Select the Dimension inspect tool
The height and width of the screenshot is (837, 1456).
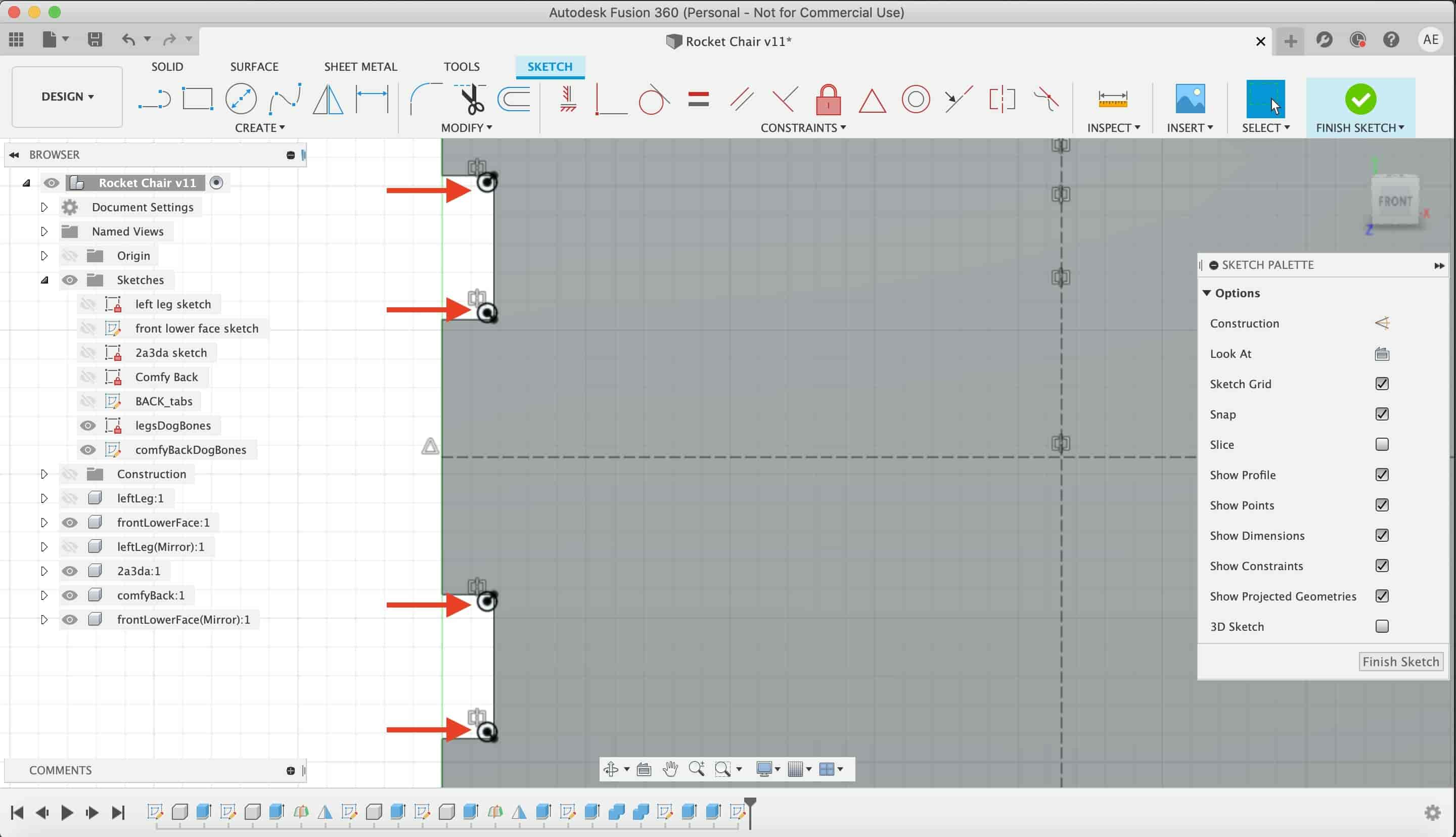(x=1112, y=98)
